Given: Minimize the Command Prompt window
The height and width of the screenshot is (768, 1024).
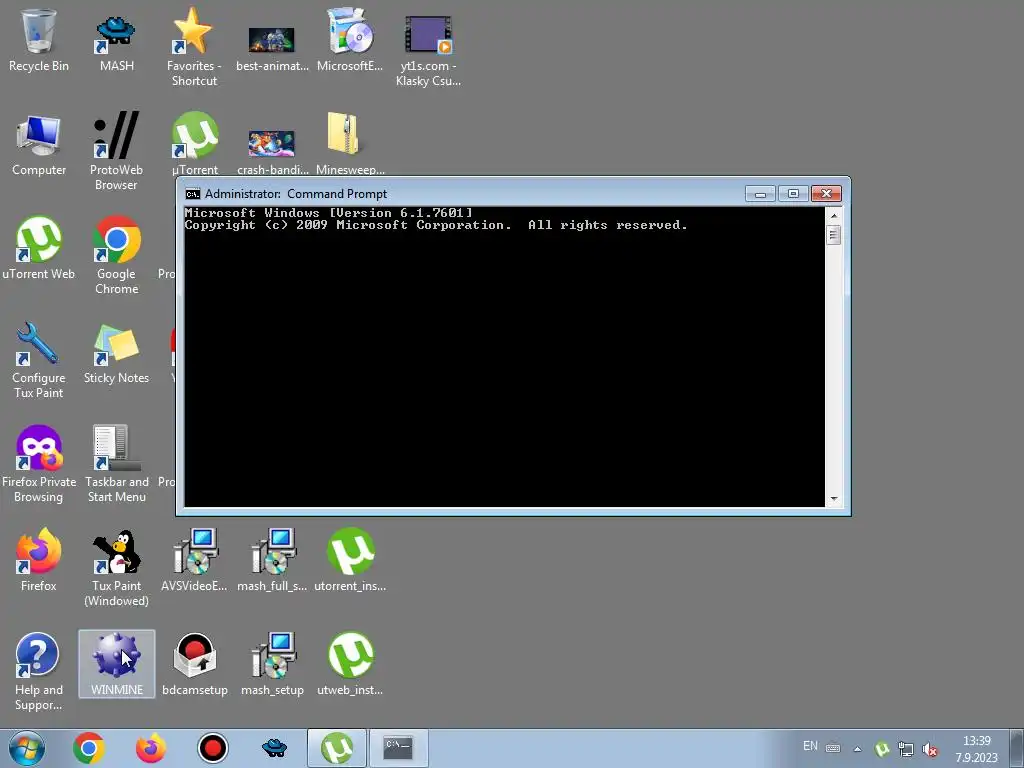Looking at the screenshot, I should tap(760, 194).
